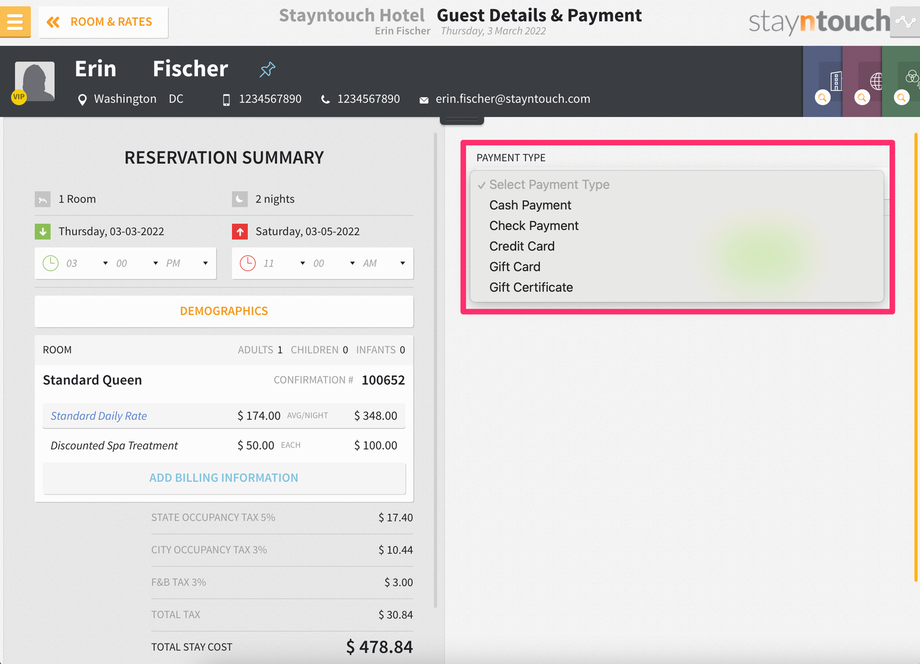
Task: Open the travel agent card tab with globe icon
Action: point(862,82)
